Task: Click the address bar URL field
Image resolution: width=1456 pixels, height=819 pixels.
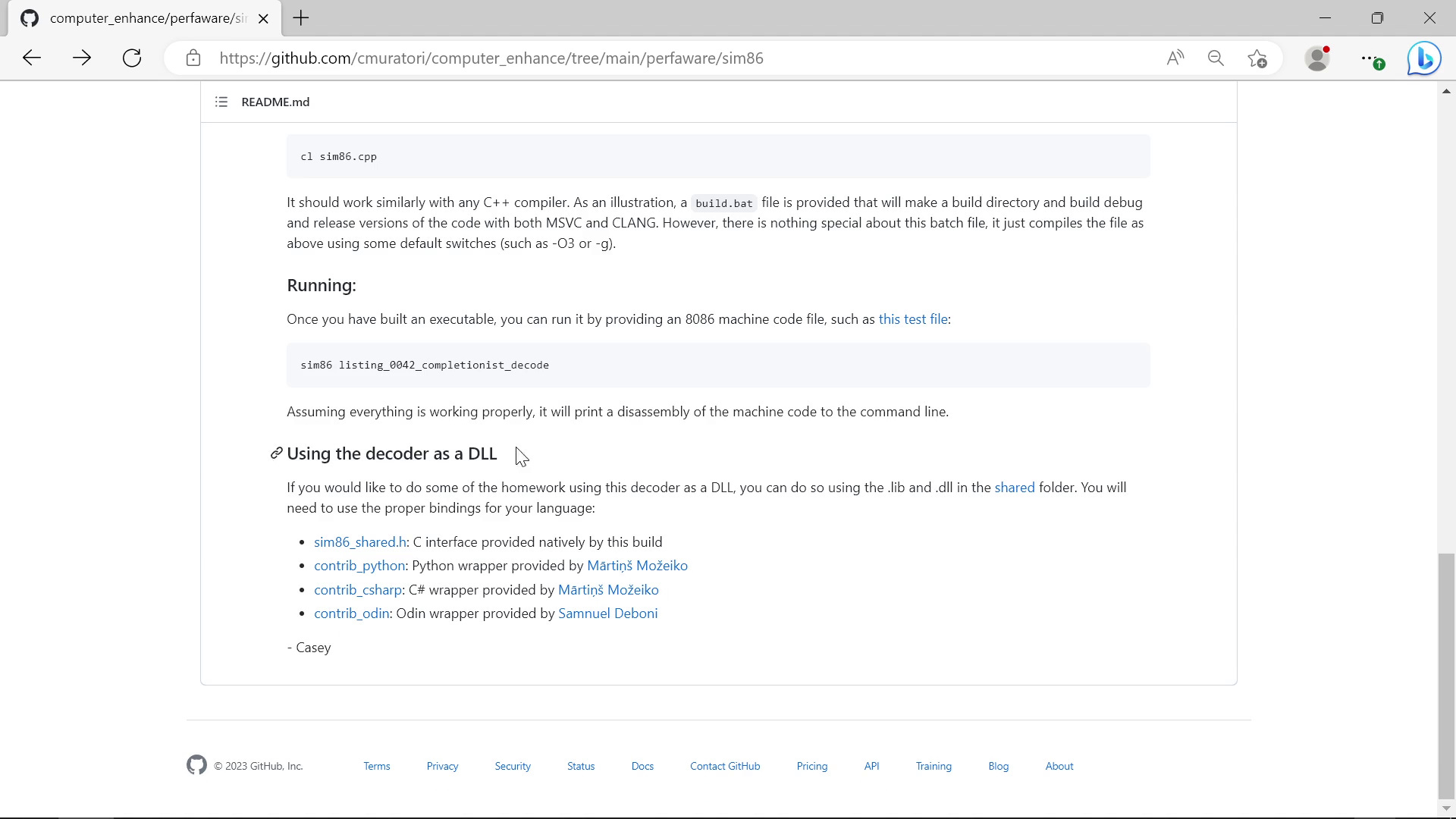Action: tap(491, 58)
